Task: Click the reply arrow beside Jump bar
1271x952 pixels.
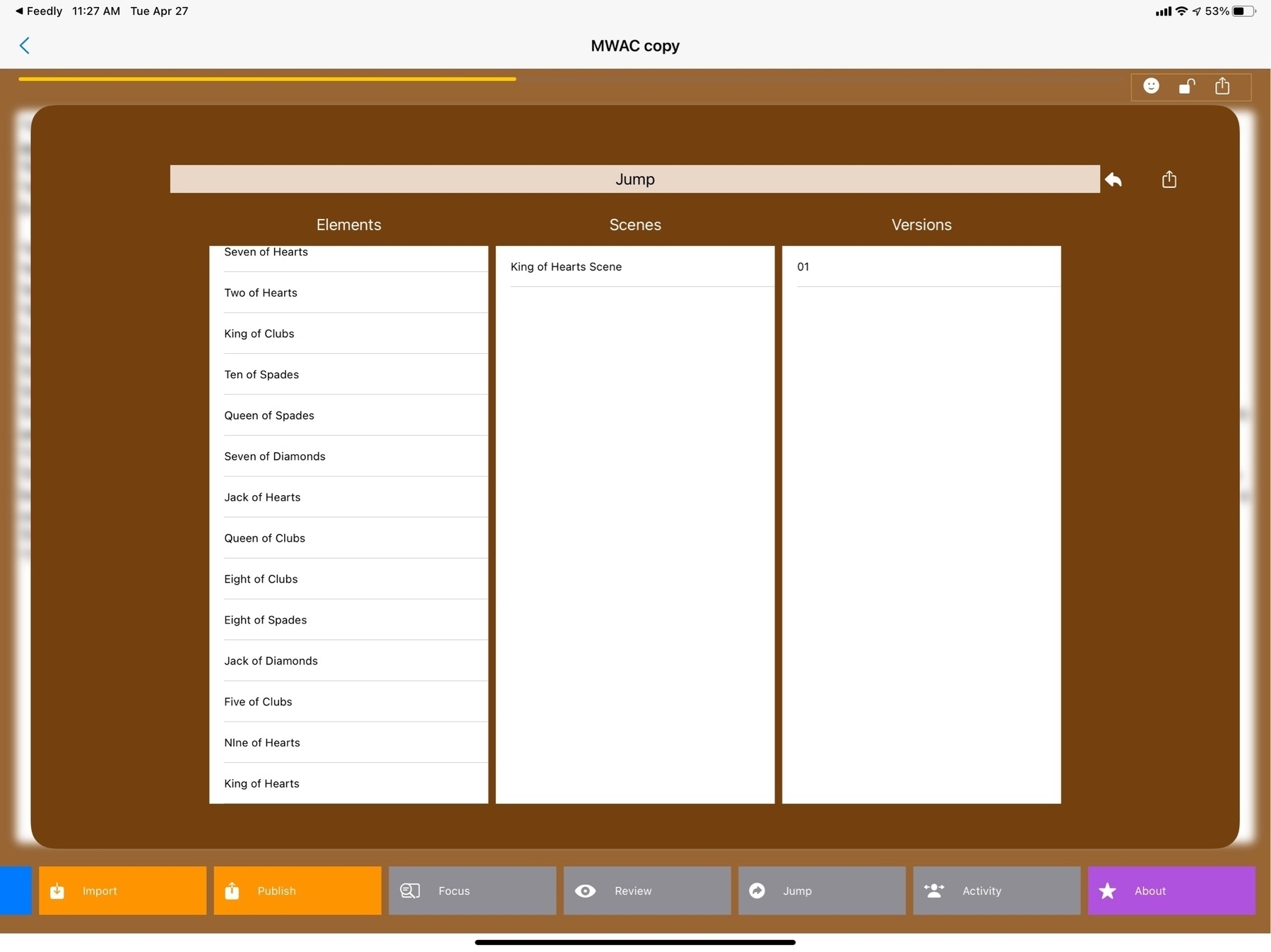Action: (1113, 179)
